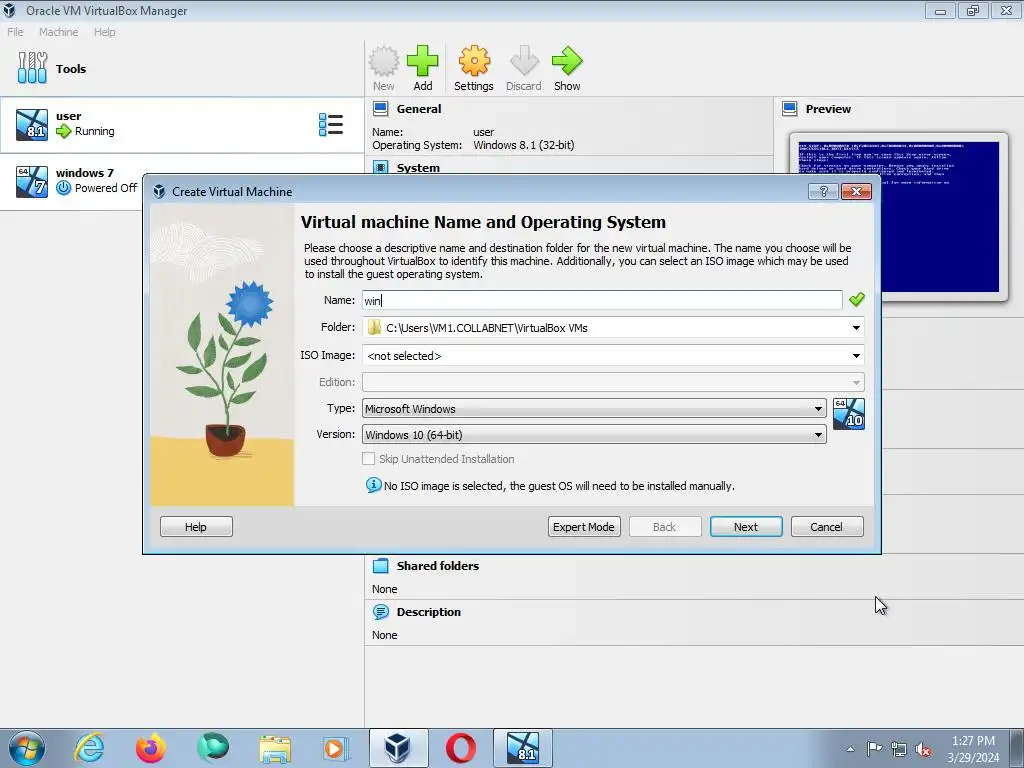Image resolution: width=1024 pixels, height=768 pixels.
Task: Toggle Skip Unattended Installation checkbox
Action: click(368, 458)
